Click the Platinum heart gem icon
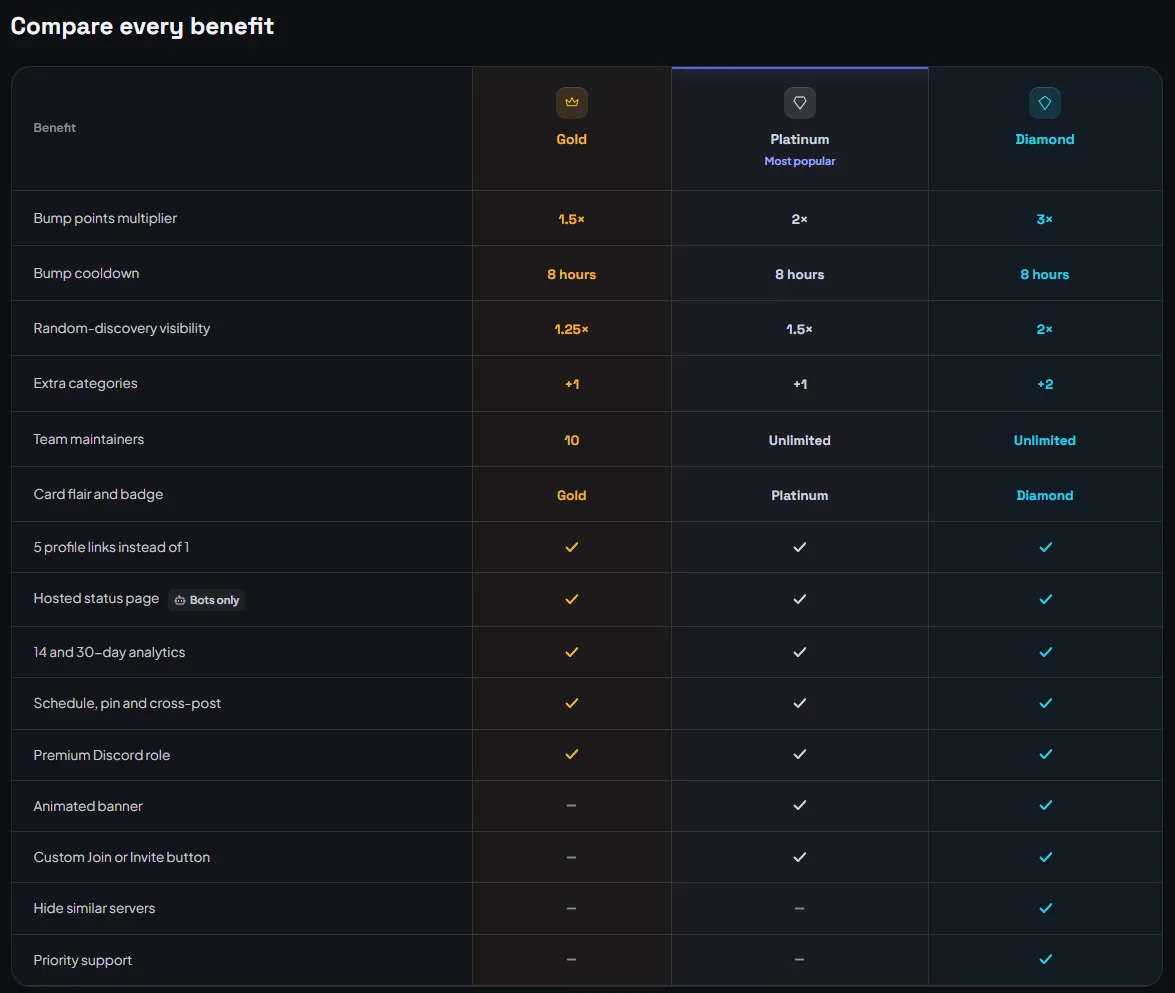 tap(800, 103)
